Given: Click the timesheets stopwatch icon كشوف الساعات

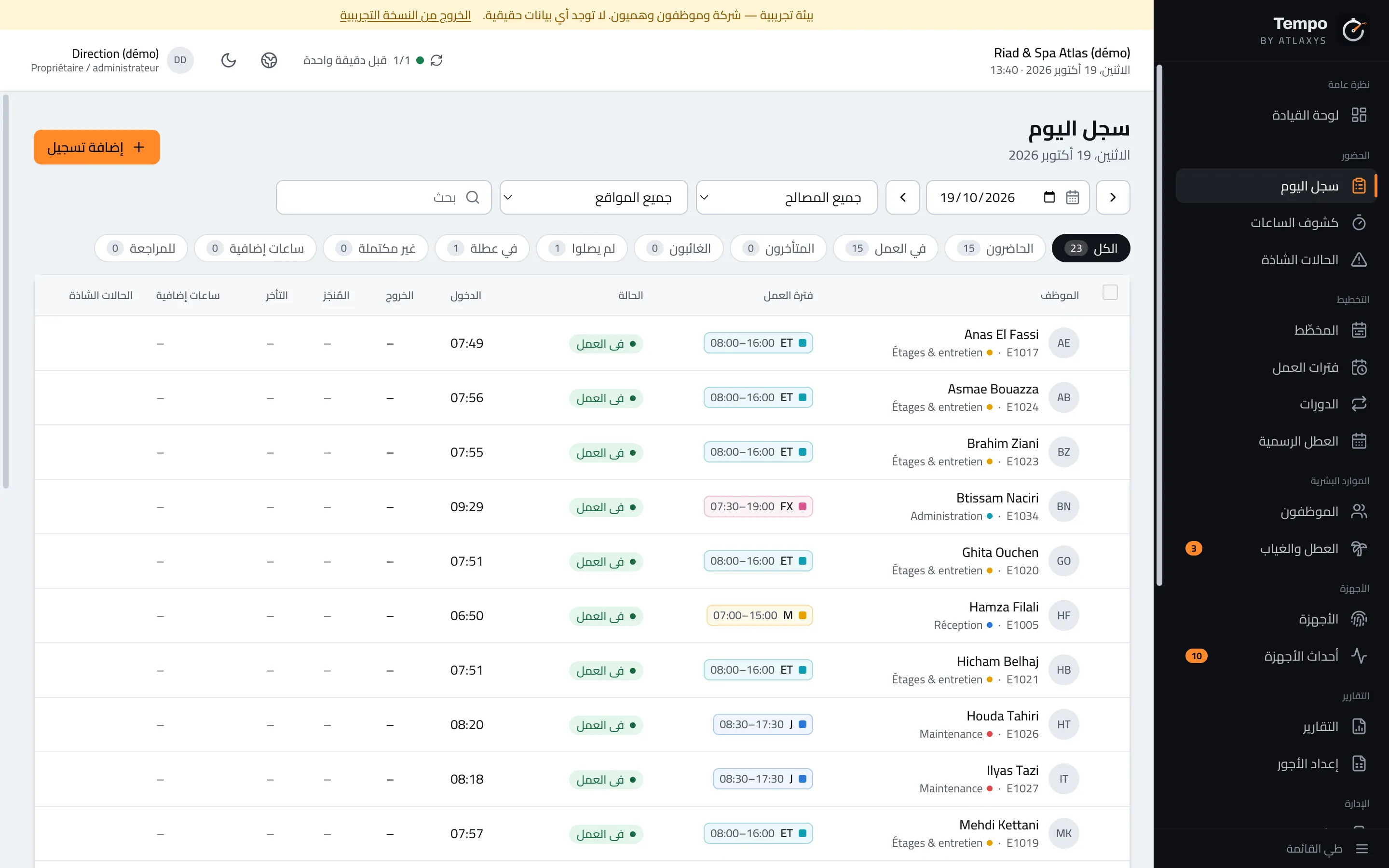Looking at the screenshot, I should (x=1359, y=223).
